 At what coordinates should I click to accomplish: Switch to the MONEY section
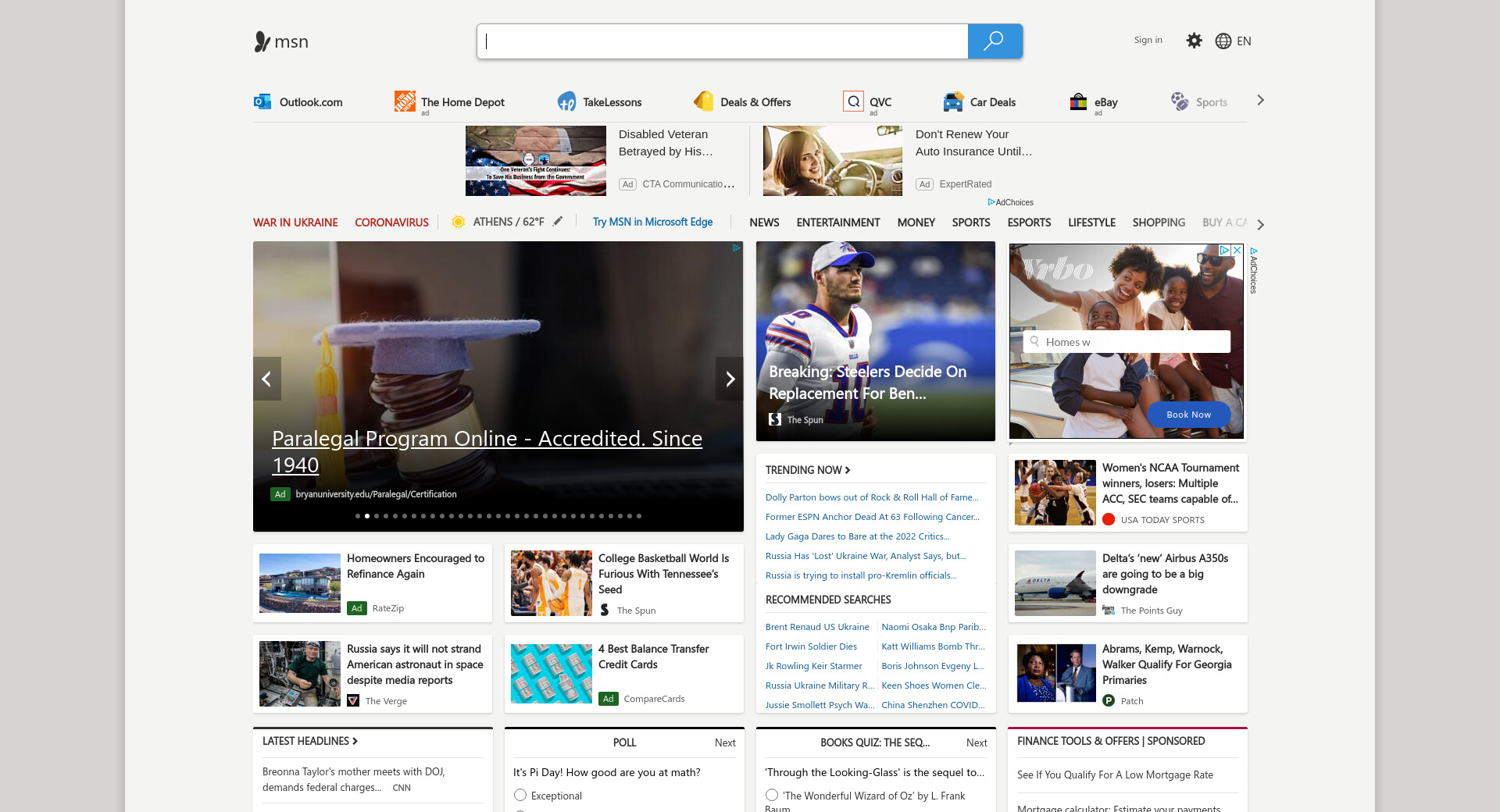pos(916,223)
